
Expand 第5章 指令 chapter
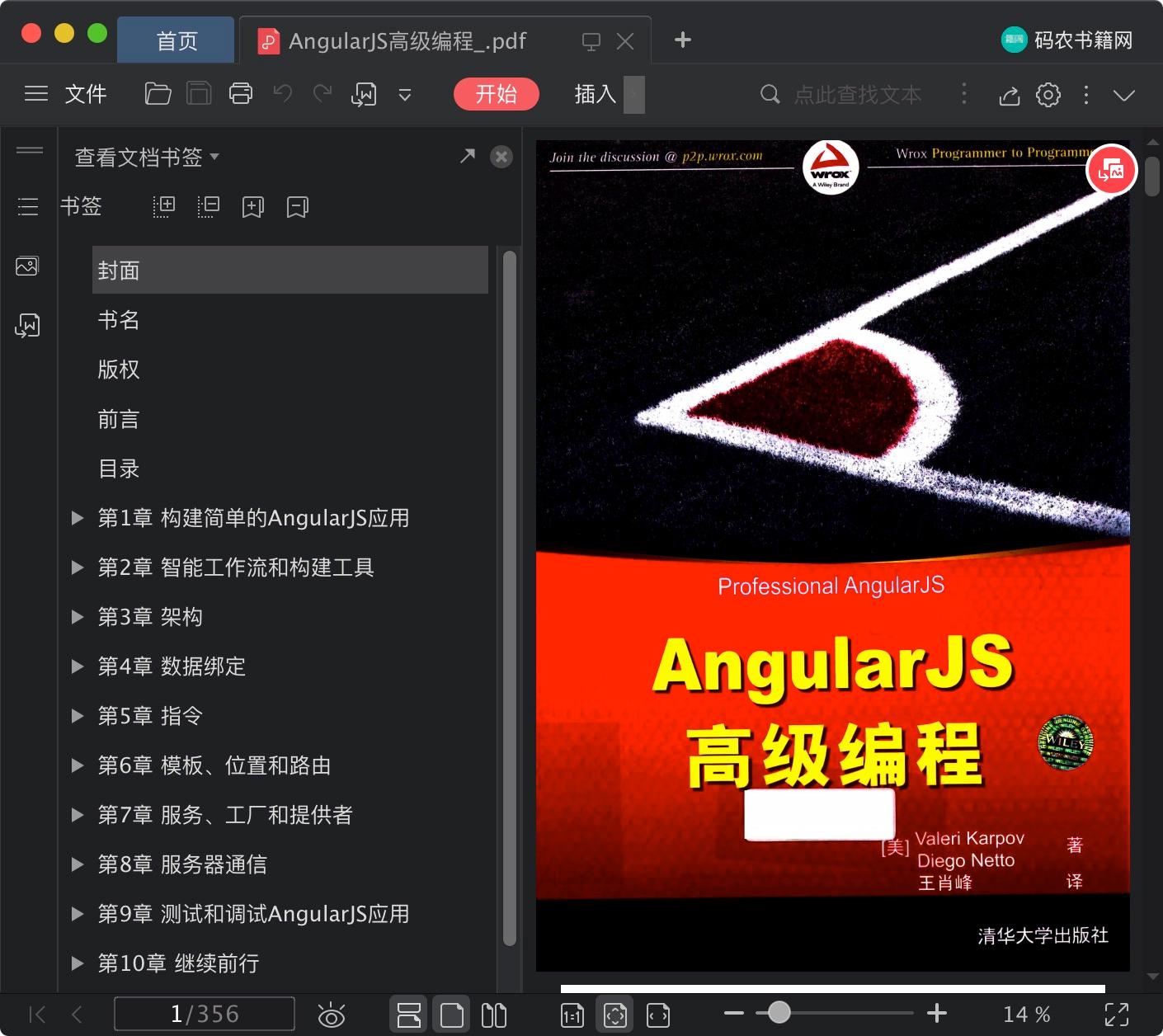pyautogui.click(x=78, y=716)
